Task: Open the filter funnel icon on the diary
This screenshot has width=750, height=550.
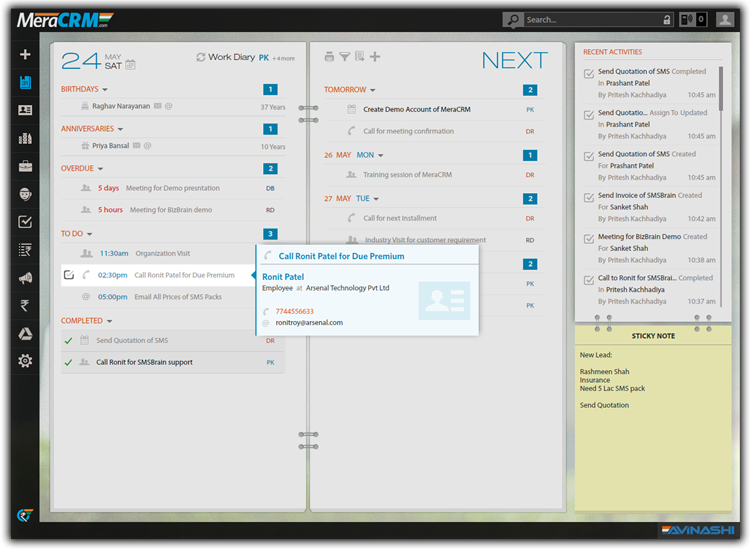Action: (x=344, y=57)
